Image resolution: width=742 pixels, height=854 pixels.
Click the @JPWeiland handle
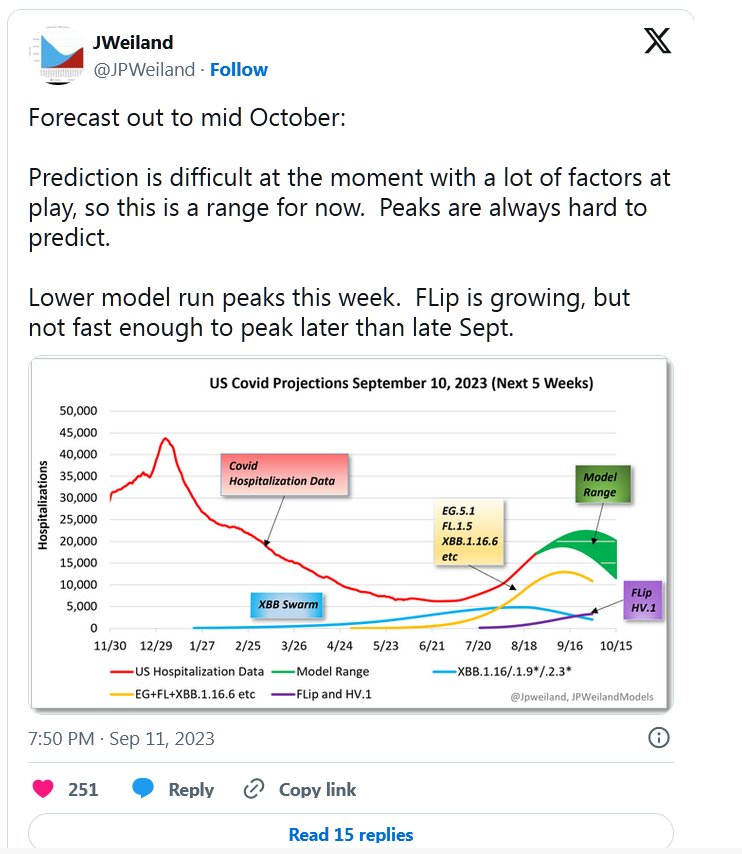tap(143, 69)
